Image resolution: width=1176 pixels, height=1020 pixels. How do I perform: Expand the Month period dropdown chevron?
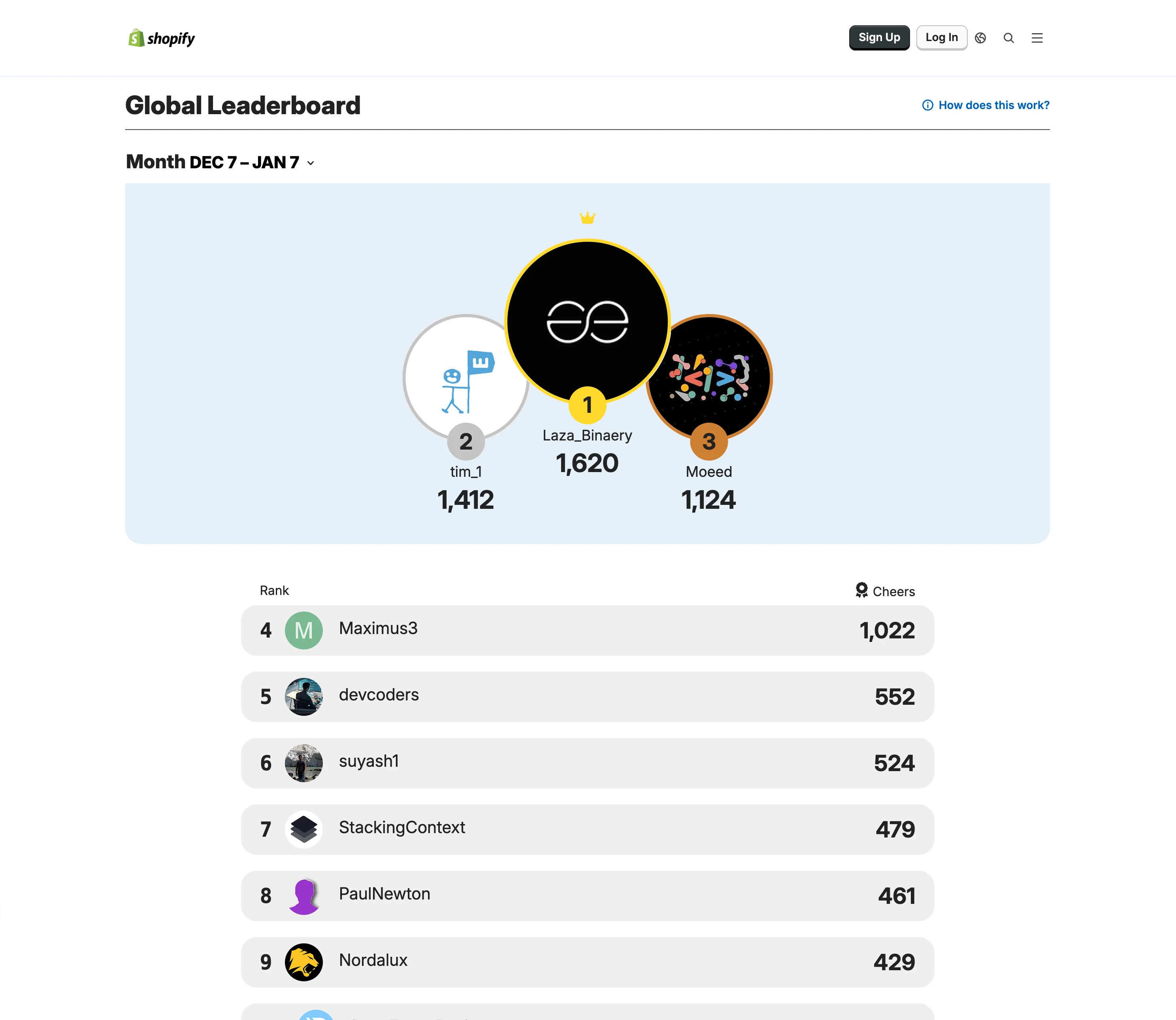click(x=311, y=164)
